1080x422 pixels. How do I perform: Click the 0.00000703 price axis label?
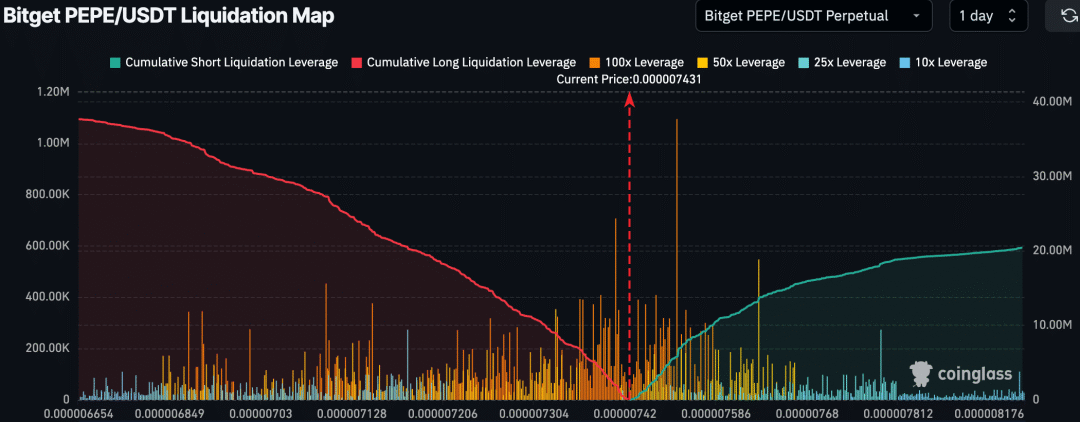click(x=262, y=414)
